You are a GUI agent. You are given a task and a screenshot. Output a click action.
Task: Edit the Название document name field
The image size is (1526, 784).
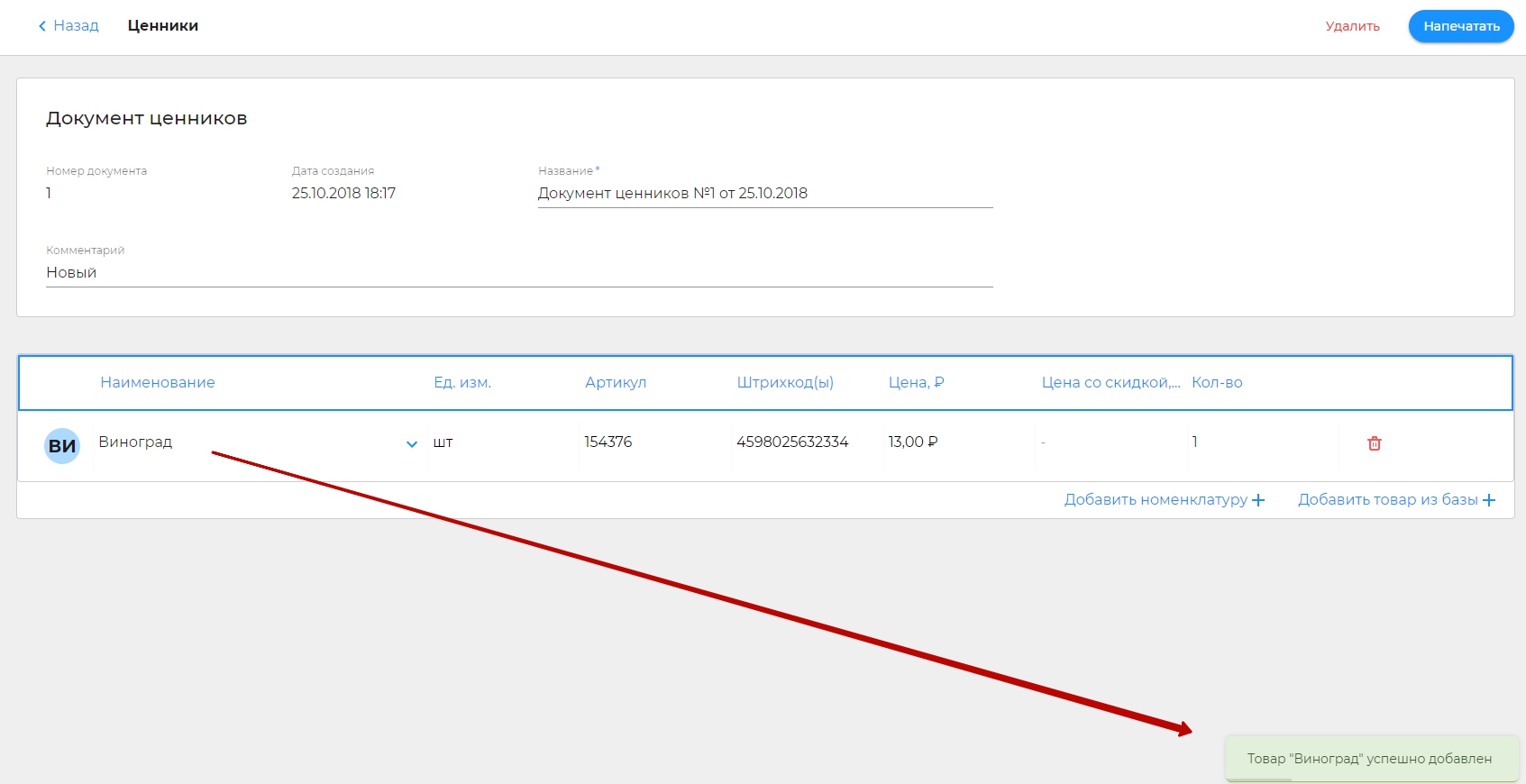click(765, 193)
